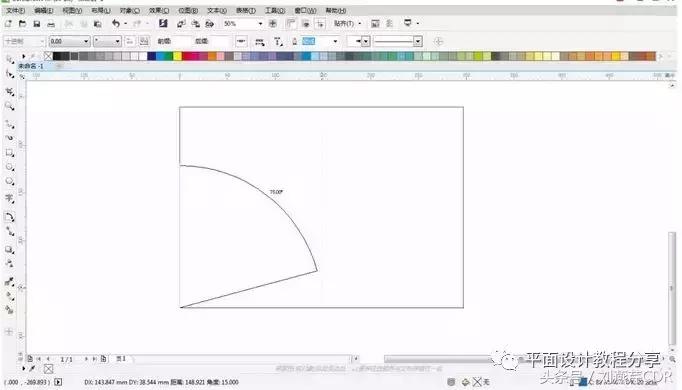Viewport: 682px width, 390px height.
Task: Select the Crop tool in toolbox
Action: (x=9, y=91)
